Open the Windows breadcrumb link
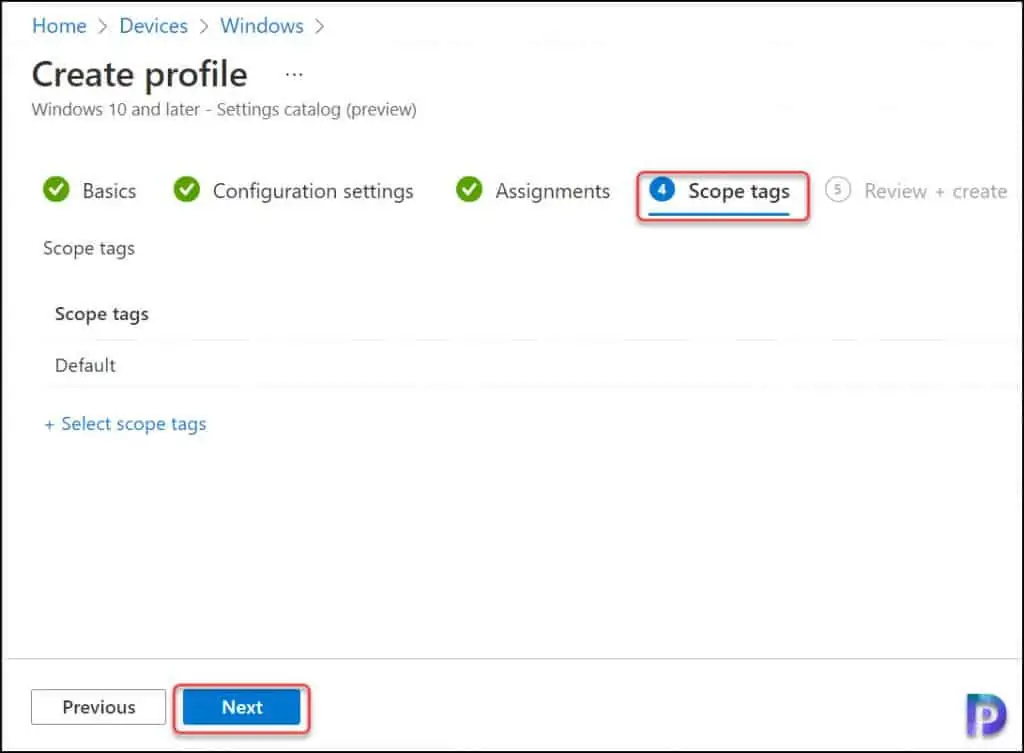The width and height of the screenshot is (1024, 753). (261, 26)
